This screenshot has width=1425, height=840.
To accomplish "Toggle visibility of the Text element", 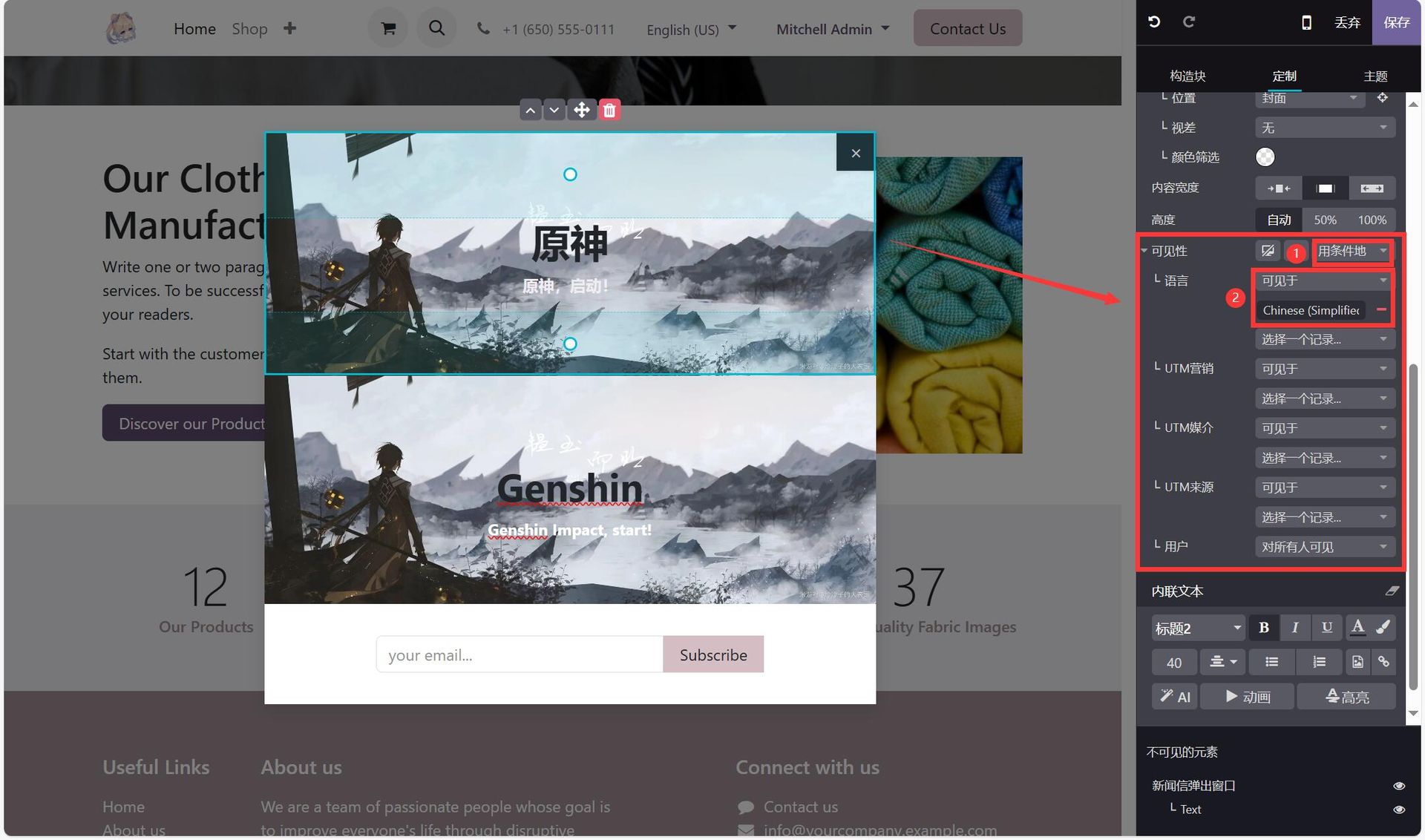I will [1399, 810].
